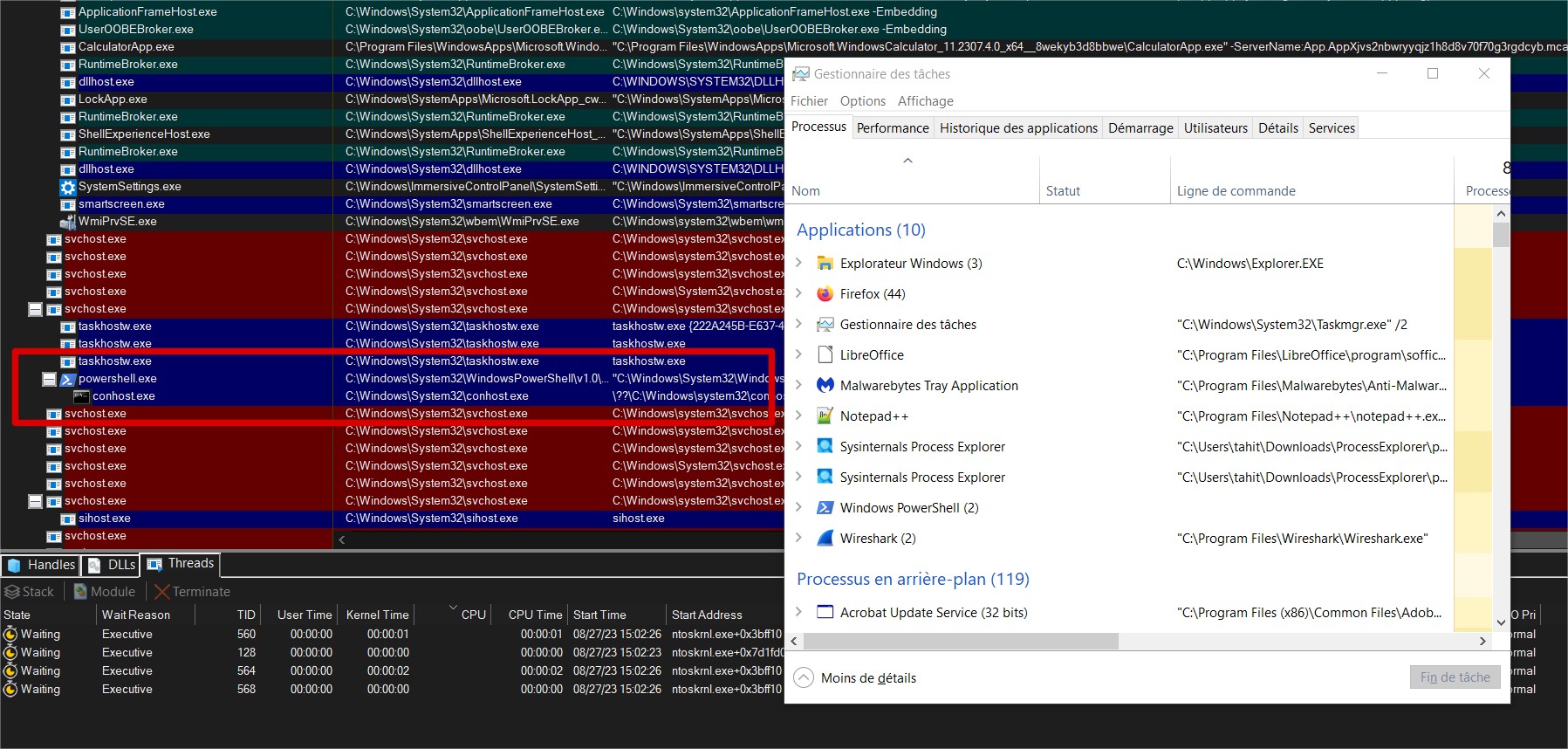This screenshot has height=749, width=1568.
Task: Click the WmiPrvSE.exe process icon
Action: click(x=67, y=222)
